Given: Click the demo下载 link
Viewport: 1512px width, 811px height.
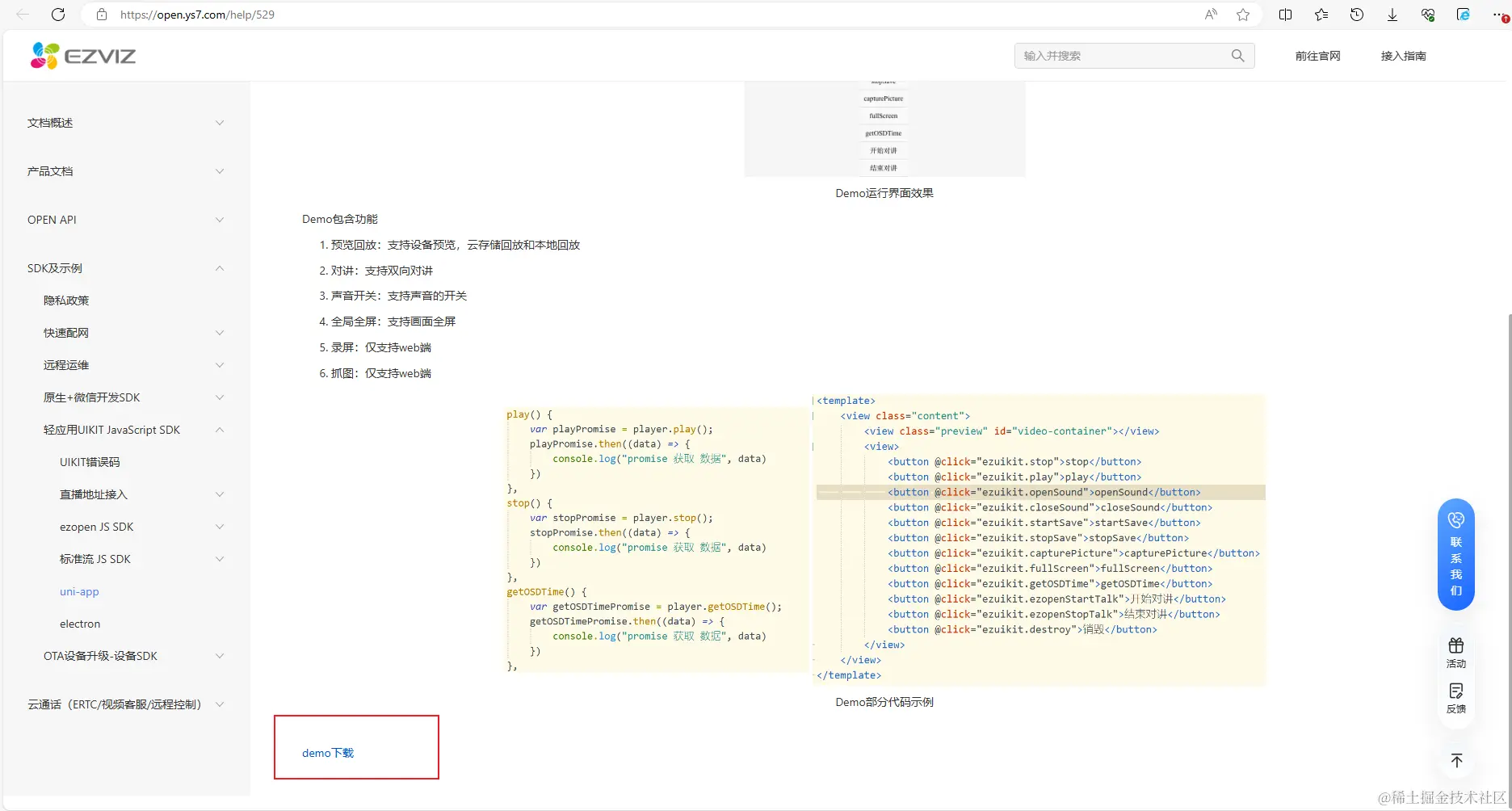Looking at the screenshot, I should [328, 753].
